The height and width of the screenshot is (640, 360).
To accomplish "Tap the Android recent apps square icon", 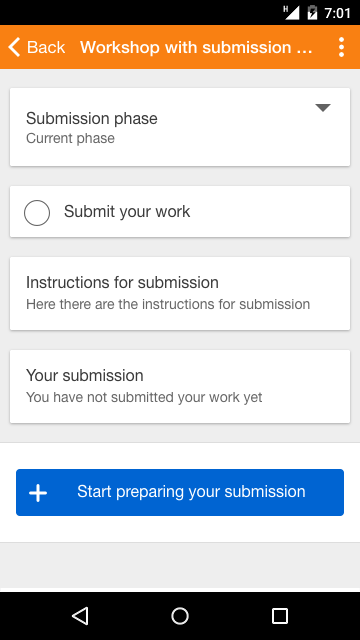I will point(280,616).
